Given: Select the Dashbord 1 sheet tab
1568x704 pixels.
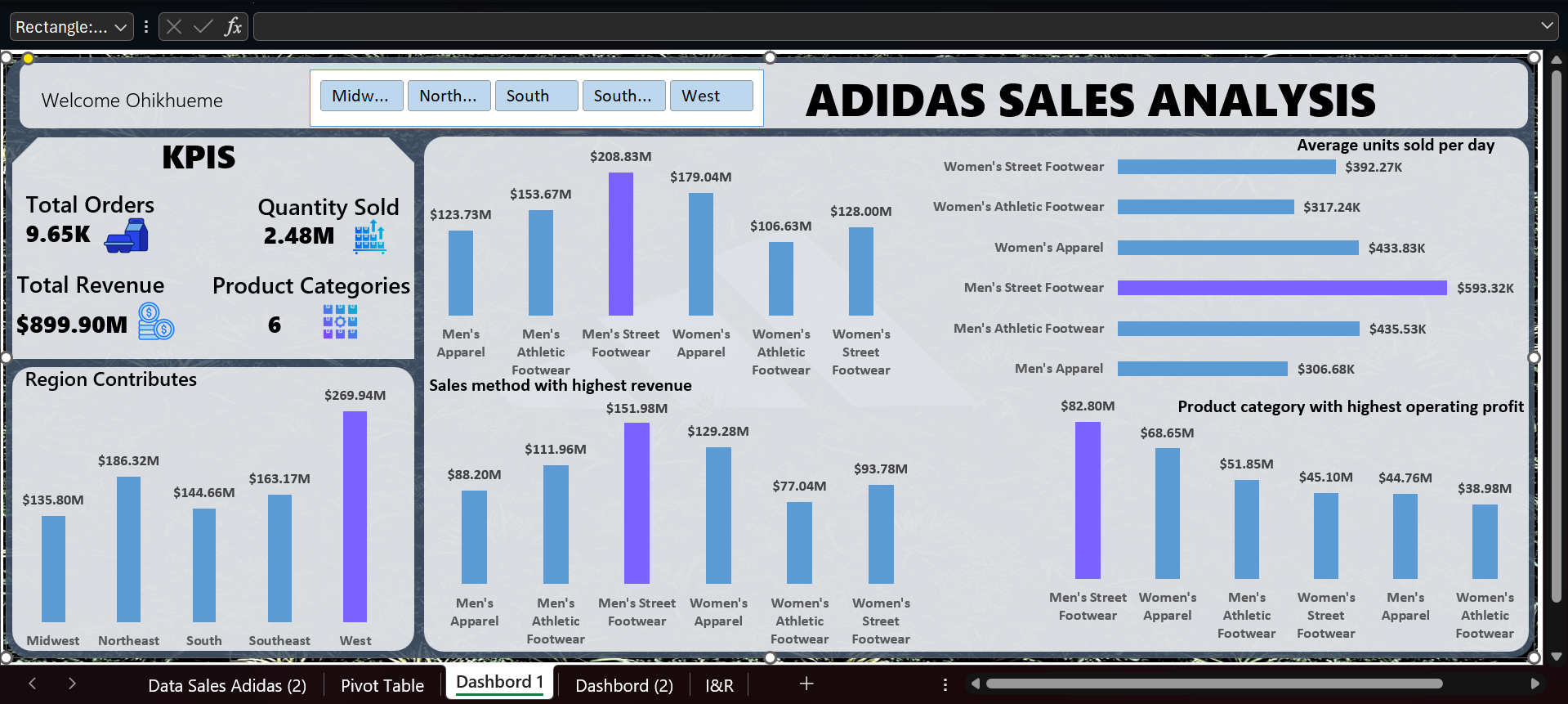Looking at the screenshot, I should tap(500, 682).
